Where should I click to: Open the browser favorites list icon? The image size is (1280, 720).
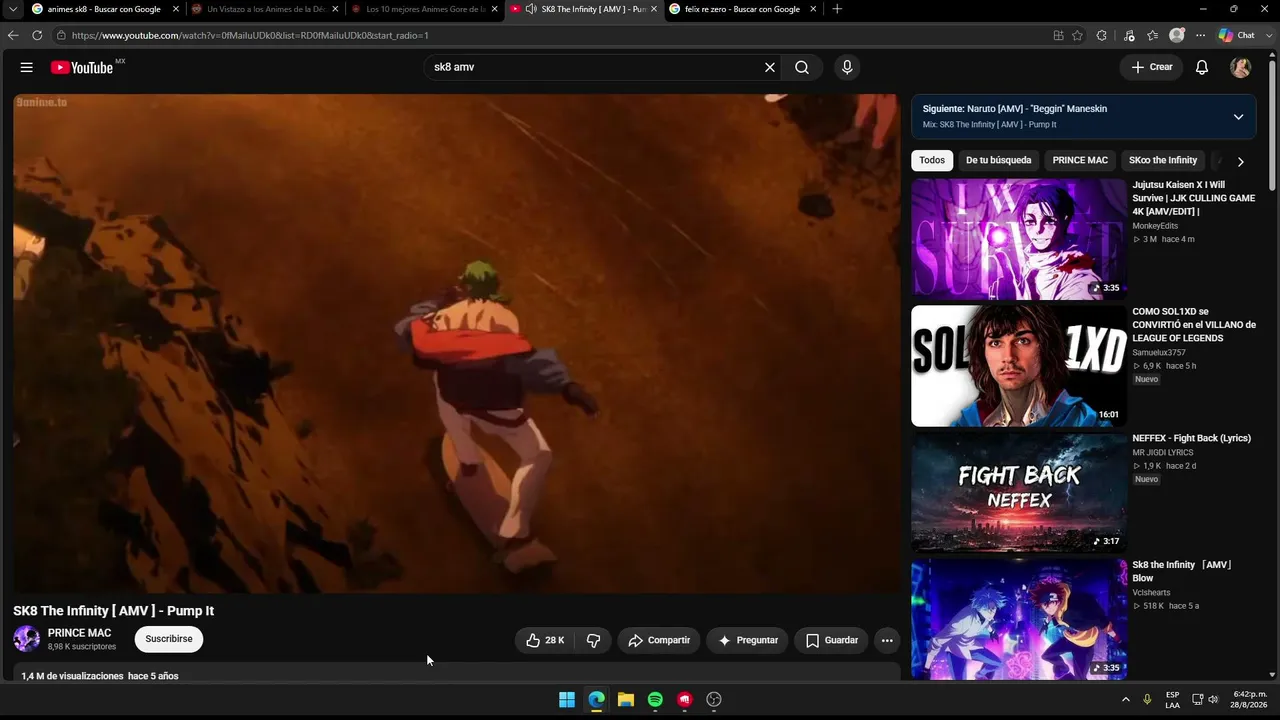[1153, 35]
